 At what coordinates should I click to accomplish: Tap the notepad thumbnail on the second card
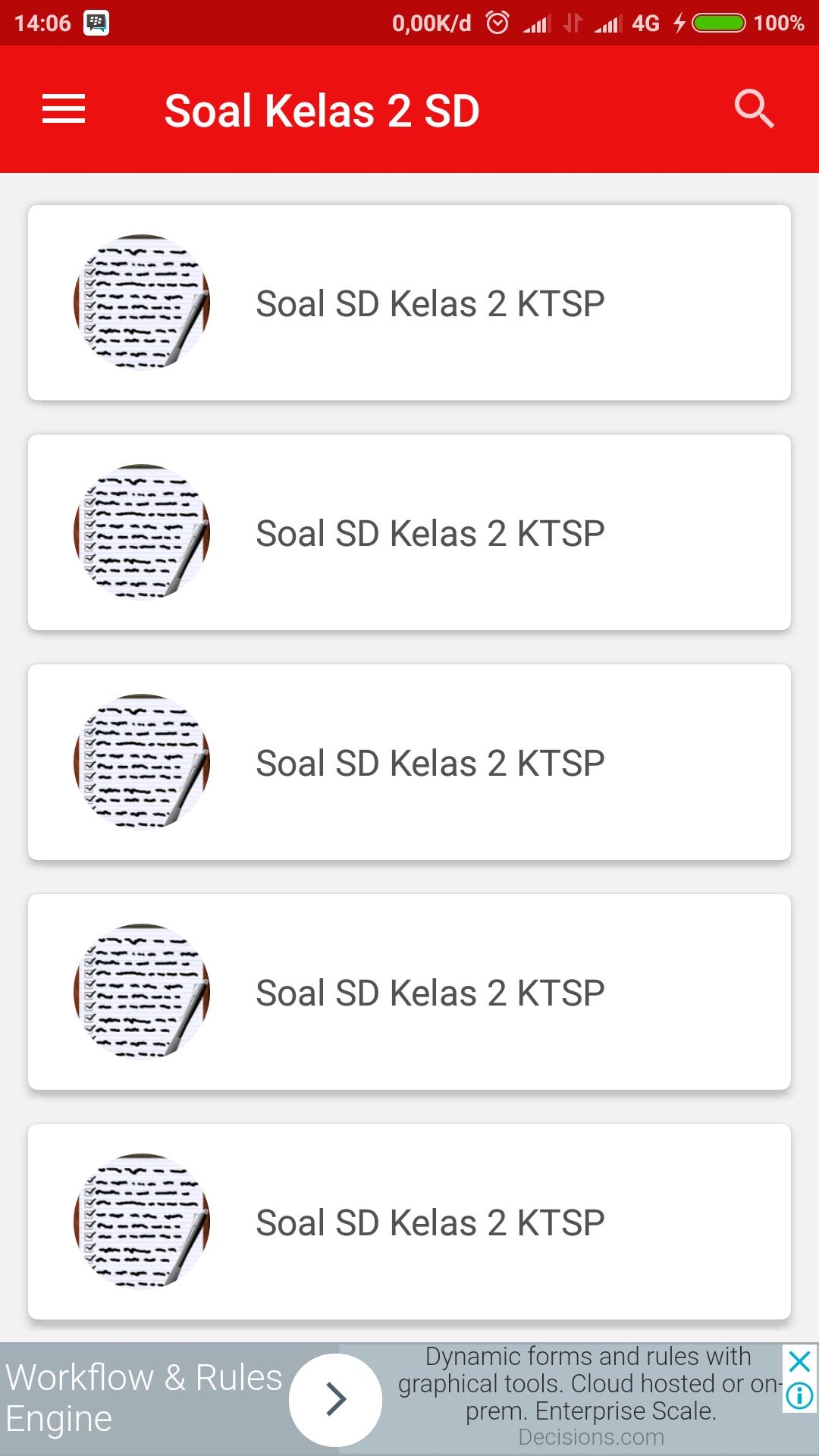[x=142, y=532]
